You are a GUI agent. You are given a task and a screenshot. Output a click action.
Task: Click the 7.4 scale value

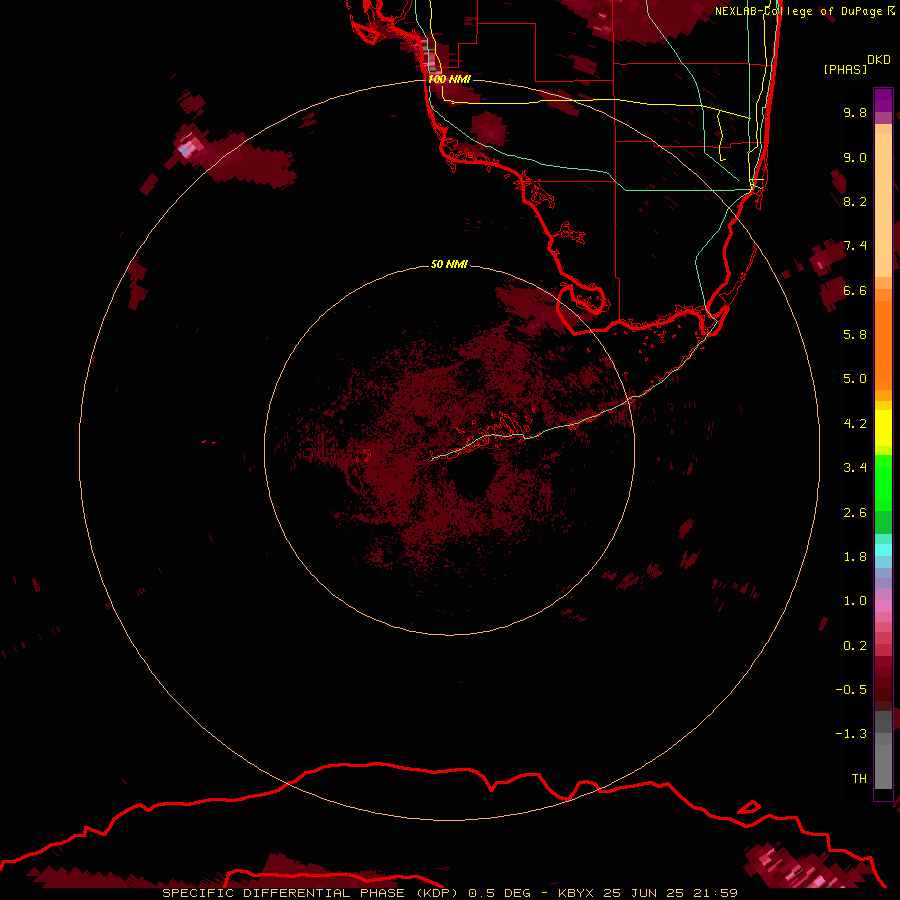point(855,246)
